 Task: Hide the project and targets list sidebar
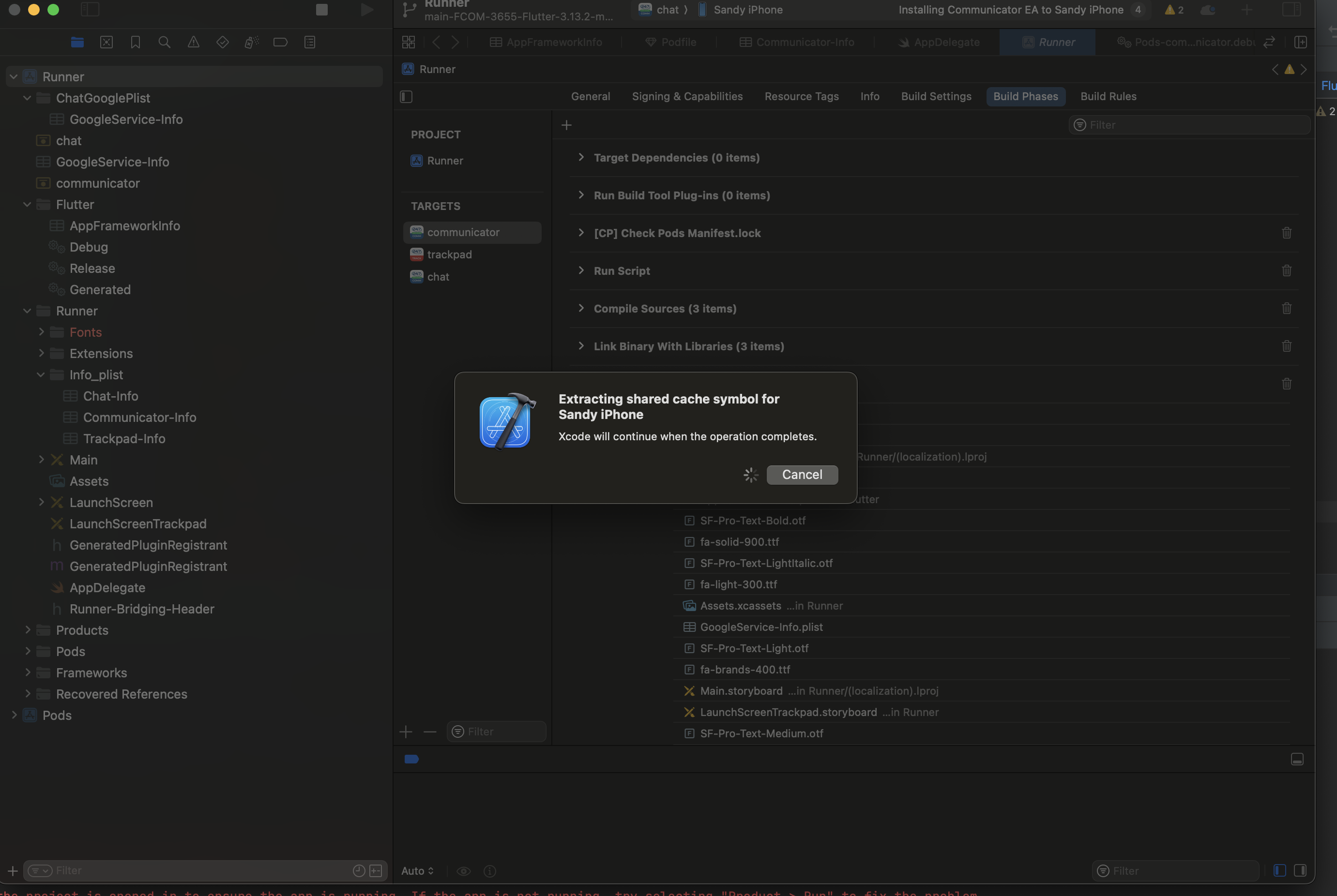click(x=407, y=97)
